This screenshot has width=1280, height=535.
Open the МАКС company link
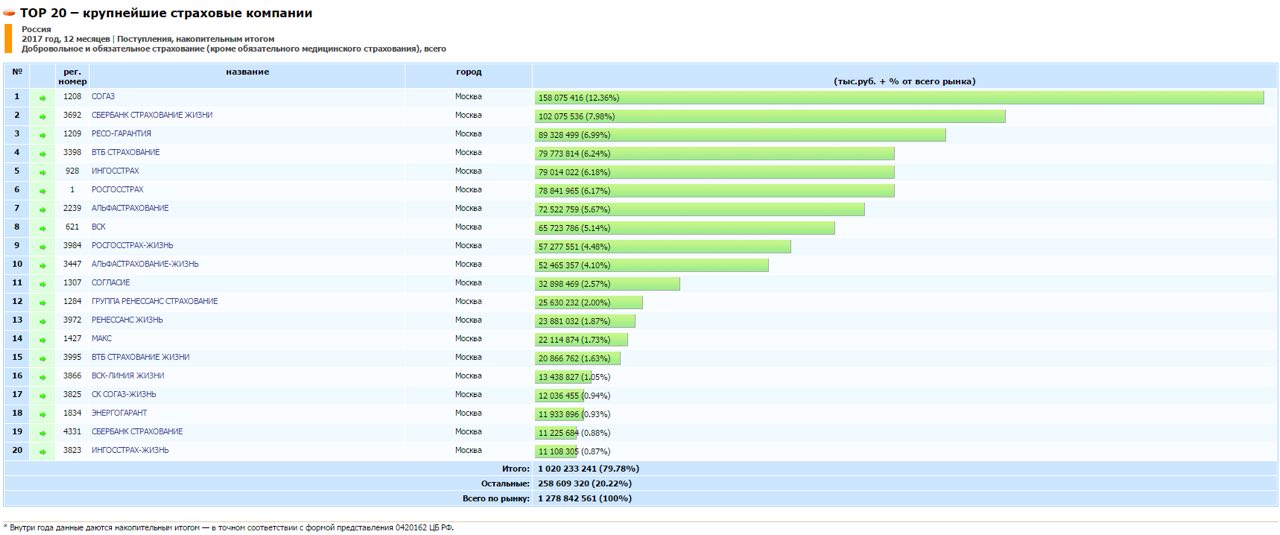[x=102, y=339]
